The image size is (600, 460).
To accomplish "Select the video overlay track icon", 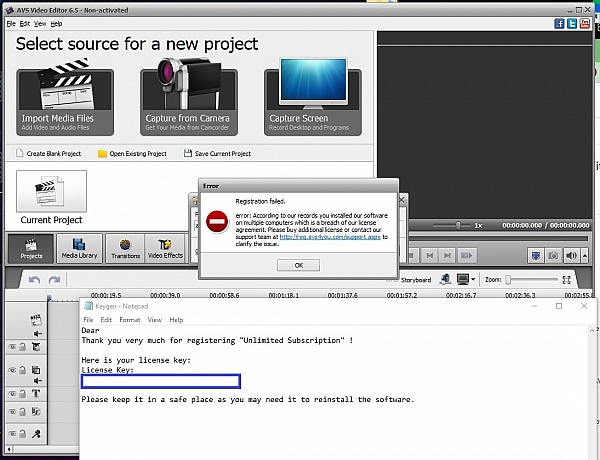I will point(36,370).
